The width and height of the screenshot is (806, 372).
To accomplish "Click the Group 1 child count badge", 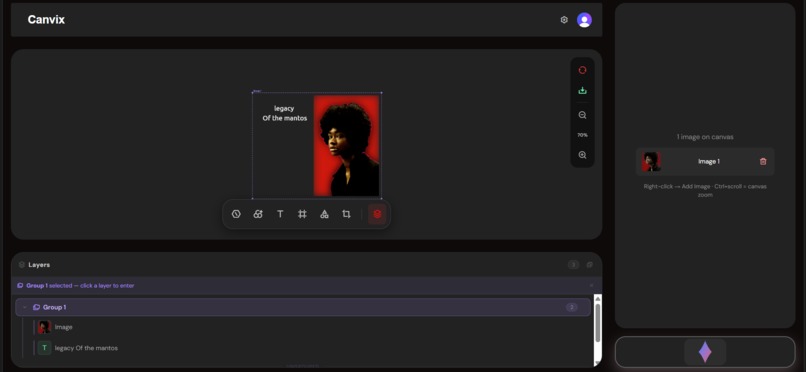I will click(571, 307).
